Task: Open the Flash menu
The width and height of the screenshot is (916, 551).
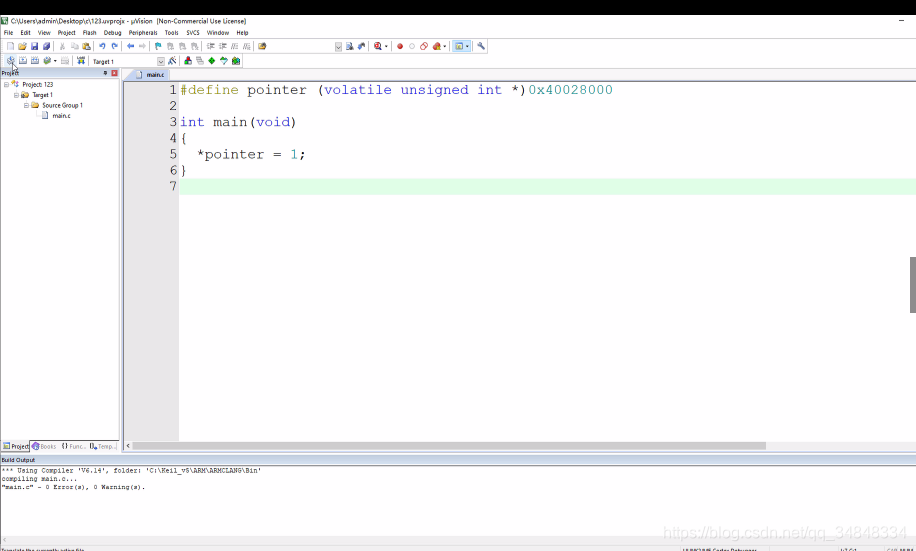Action: click(x=89, y=33)
